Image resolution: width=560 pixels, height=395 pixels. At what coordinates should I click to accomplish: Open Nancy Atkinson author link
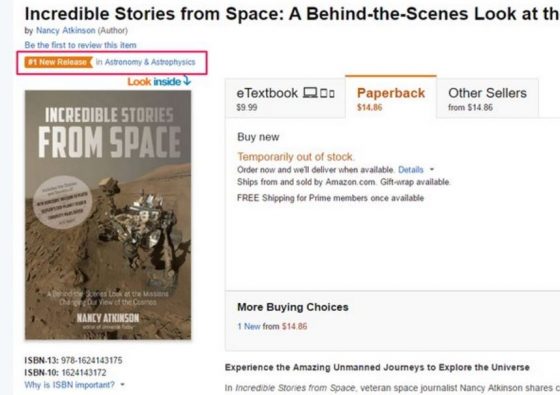(x=66, y=30)
